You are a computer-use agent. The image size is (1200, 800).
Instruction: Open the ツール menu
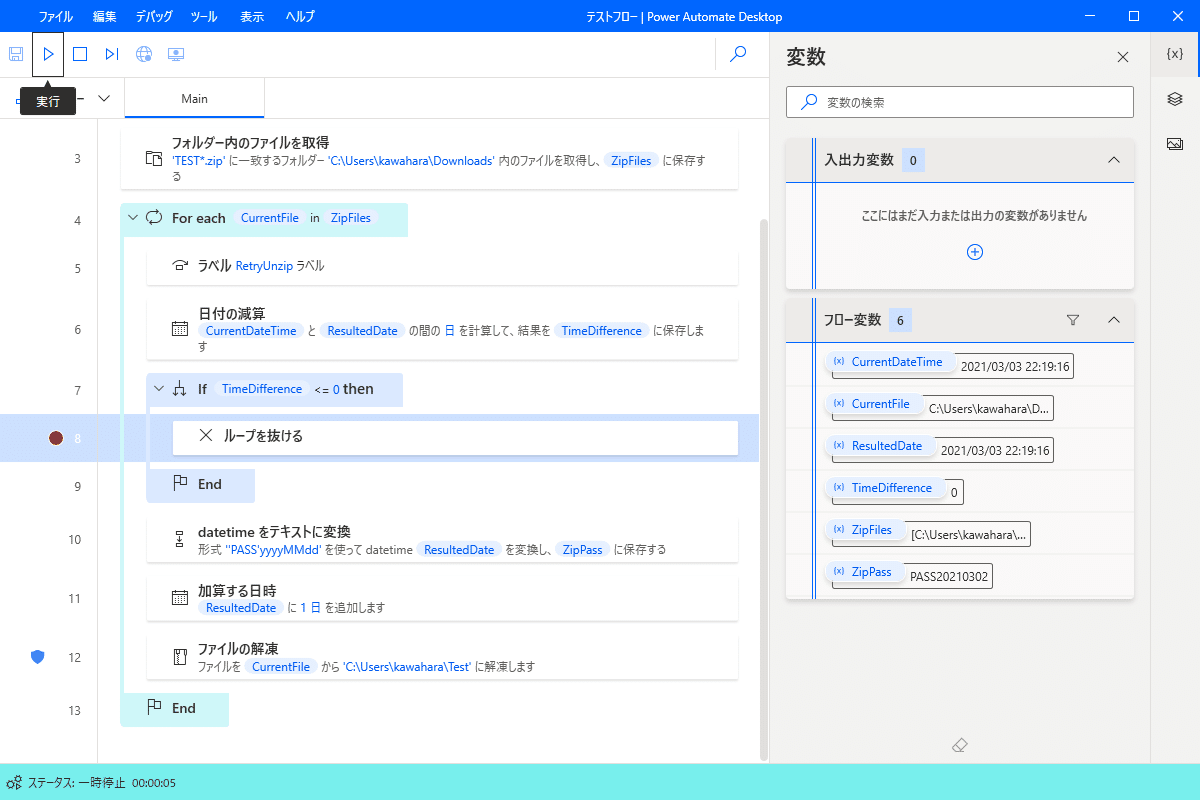203,16
